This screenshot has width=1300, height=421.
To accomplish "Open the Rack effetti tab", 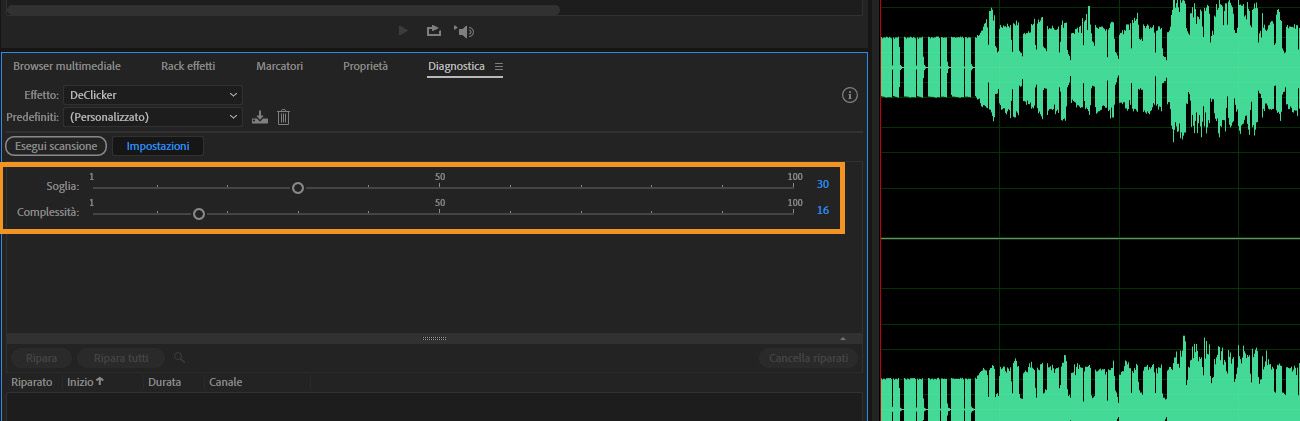I will coord(188,67).
